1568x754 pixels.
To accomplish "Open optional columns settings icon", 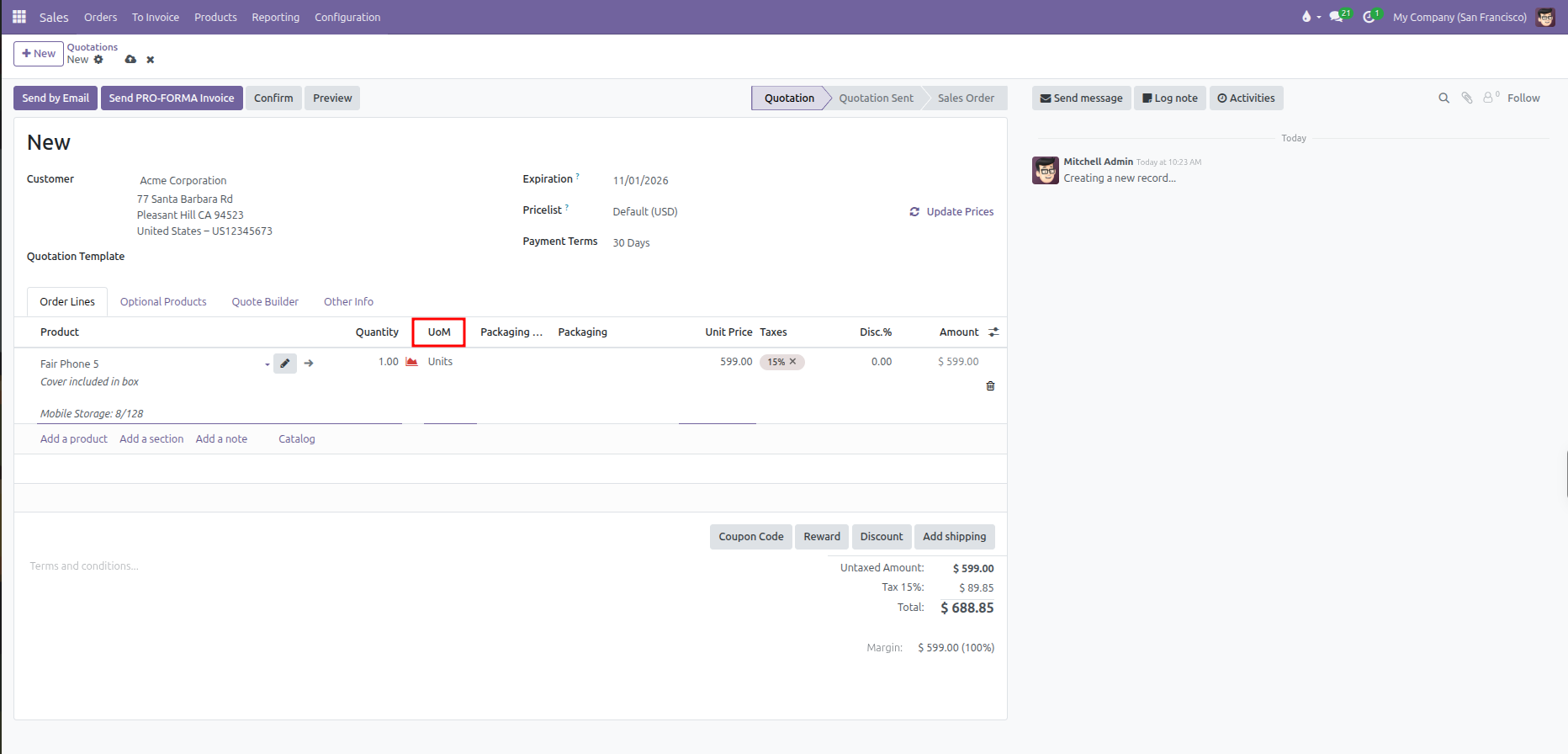I will tap(993, 332).
